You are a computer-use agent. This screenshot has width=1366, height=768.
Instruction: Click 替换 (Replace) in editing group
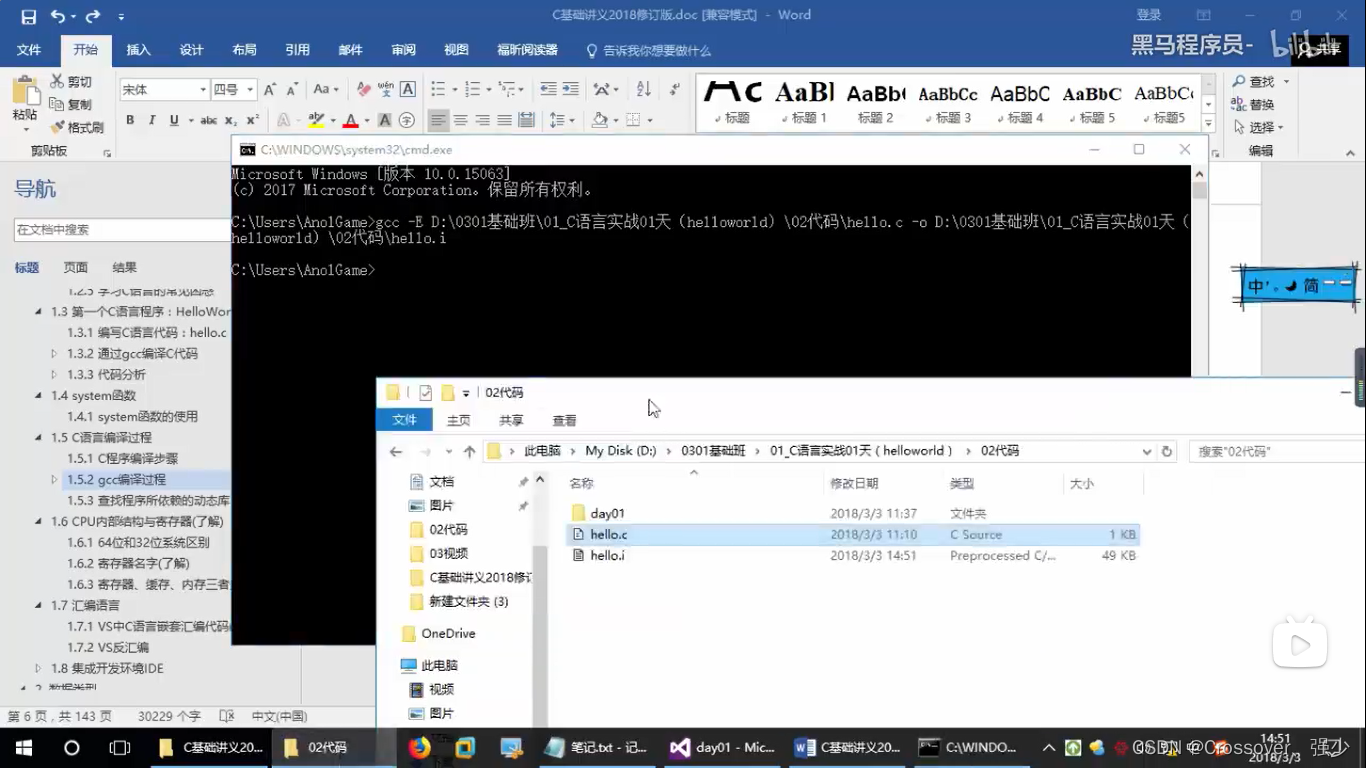[1254, 104]
